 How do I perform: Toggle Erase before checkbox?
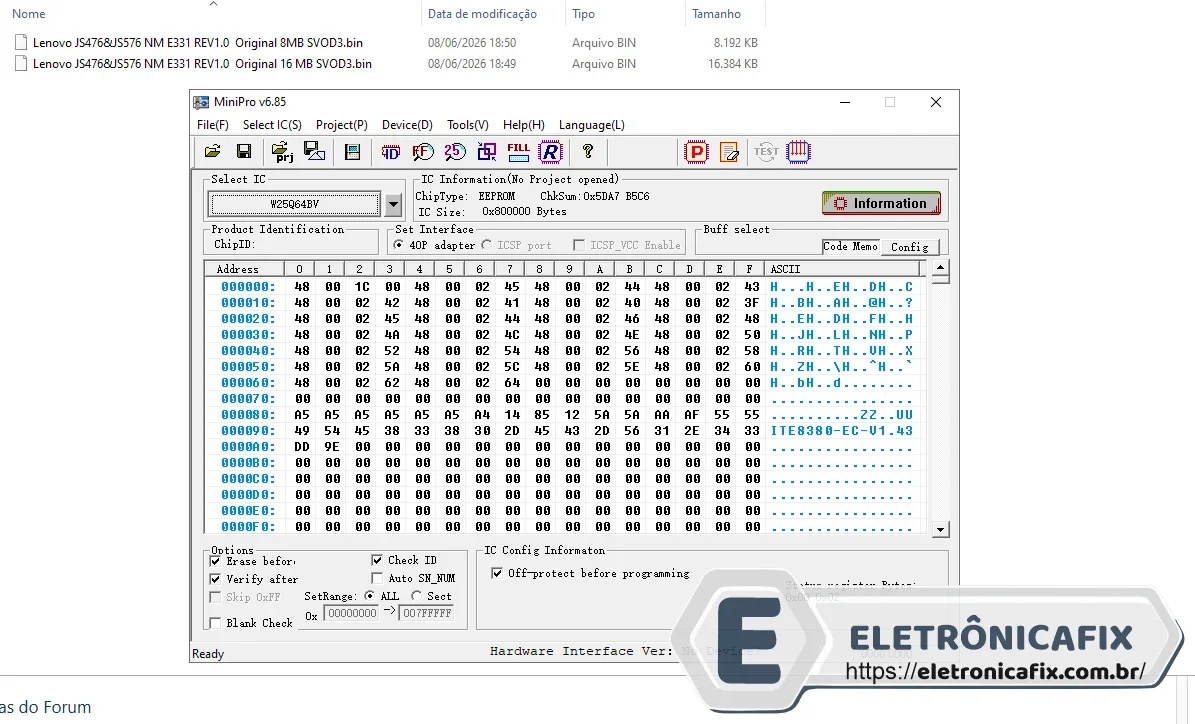[x=215, y=561]
